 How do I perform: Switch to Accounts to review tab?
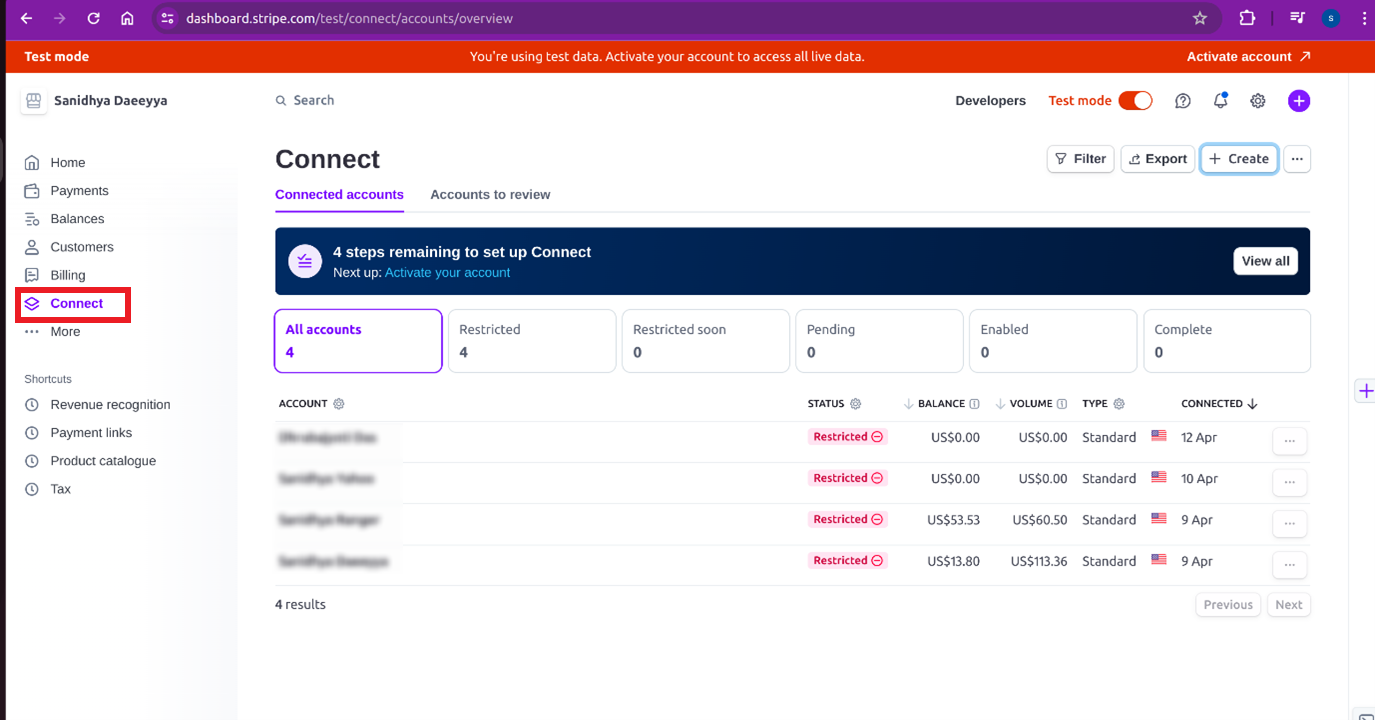pyautogui.click(x=490, y=195)
